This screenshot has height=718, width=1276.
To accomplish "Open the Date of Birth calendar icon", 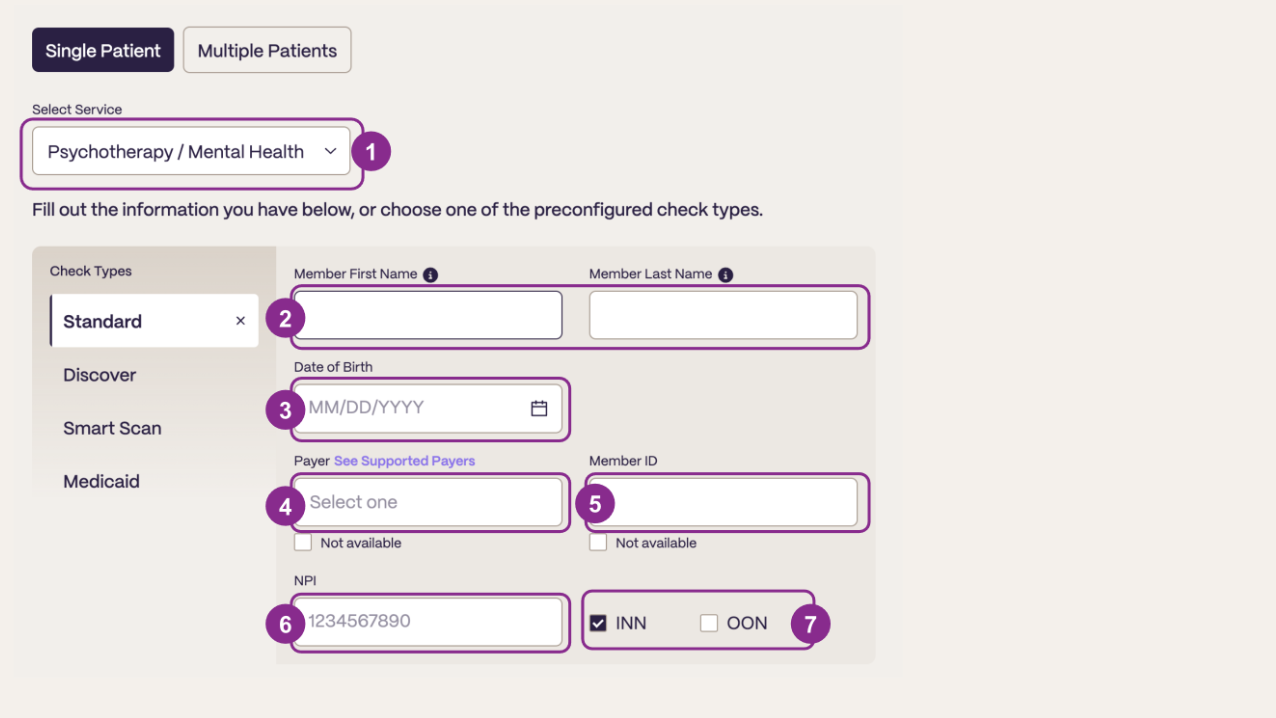I will [539, 408].
